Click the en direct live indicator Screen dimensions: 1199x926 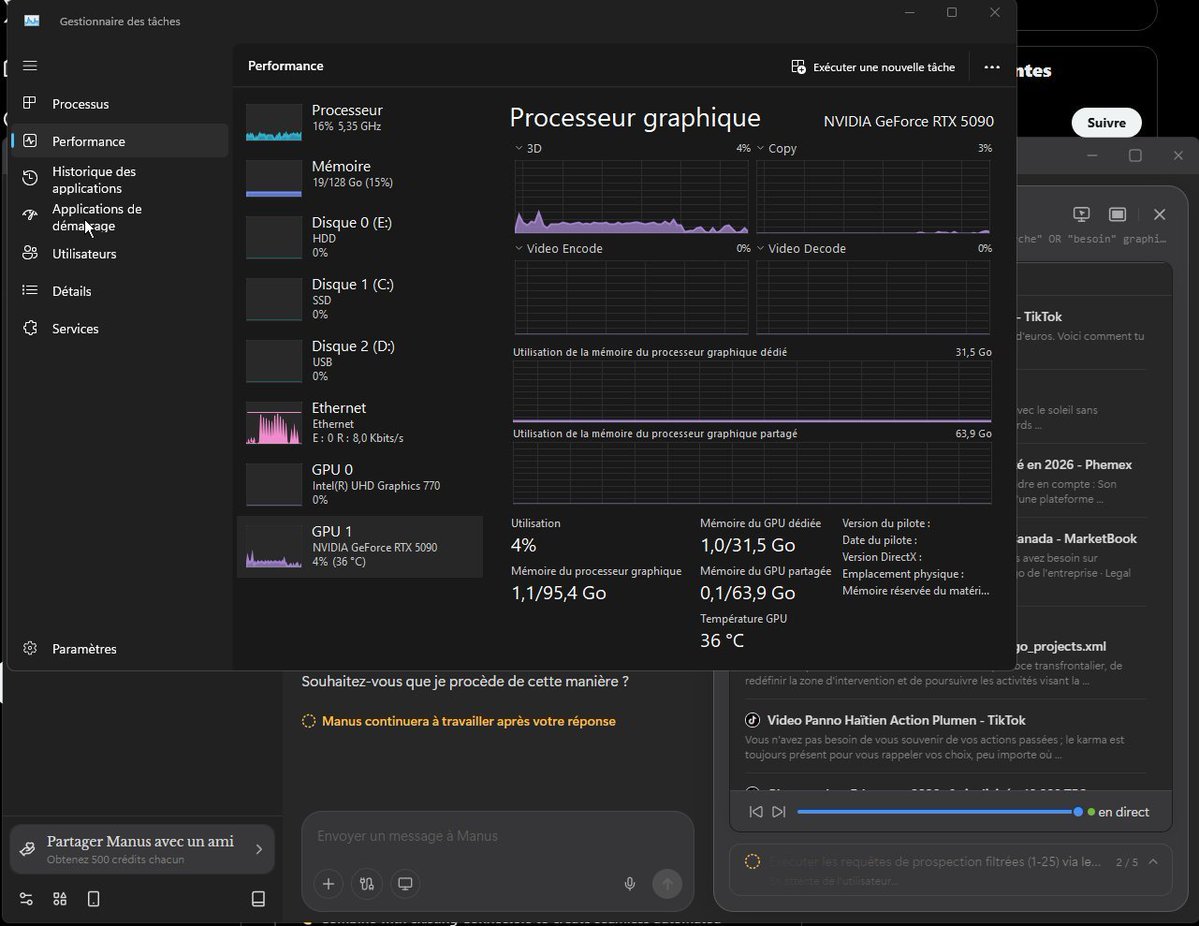(1119, 812)
